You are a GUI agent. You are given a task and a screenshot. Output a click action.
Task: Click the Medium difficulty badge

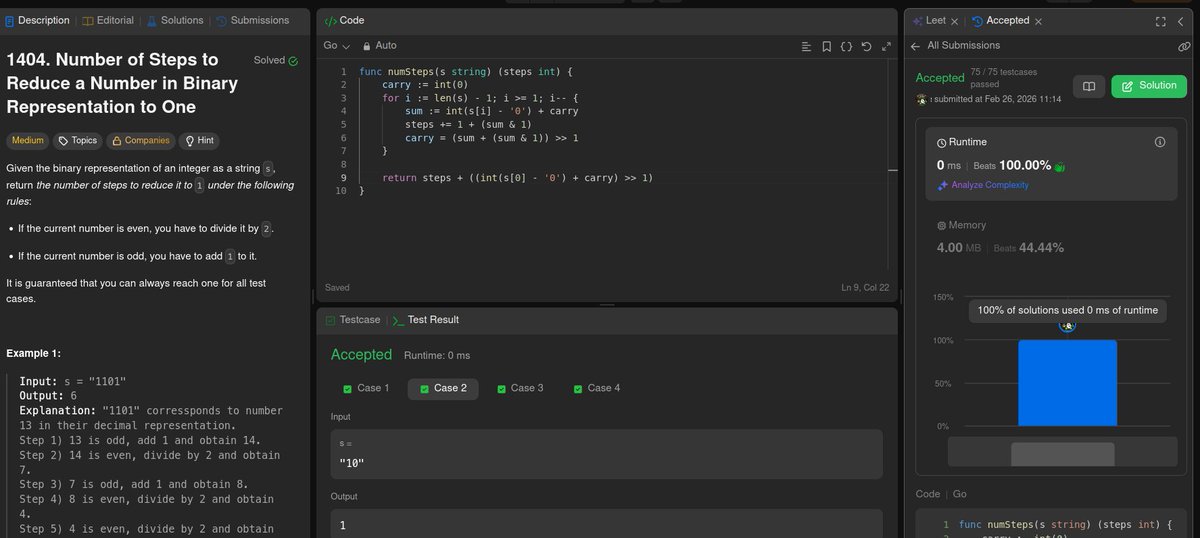[x=28, y=141]
